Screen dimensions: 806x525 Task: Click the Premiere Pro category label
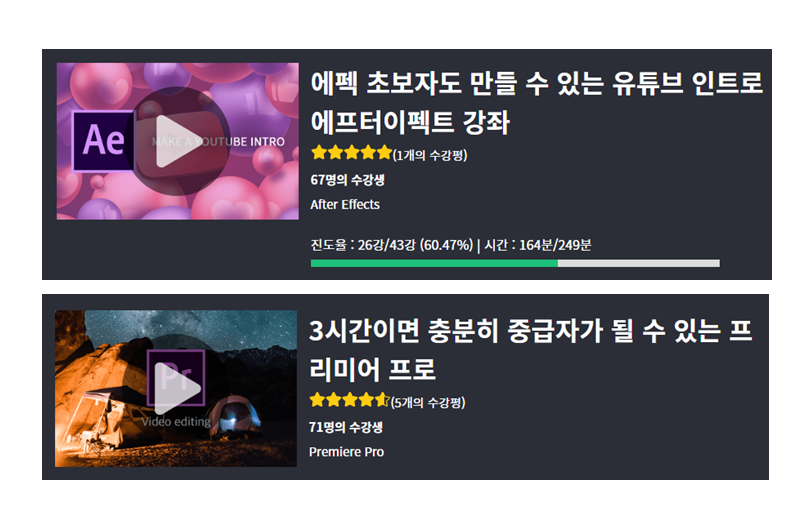tap(346, 452)
